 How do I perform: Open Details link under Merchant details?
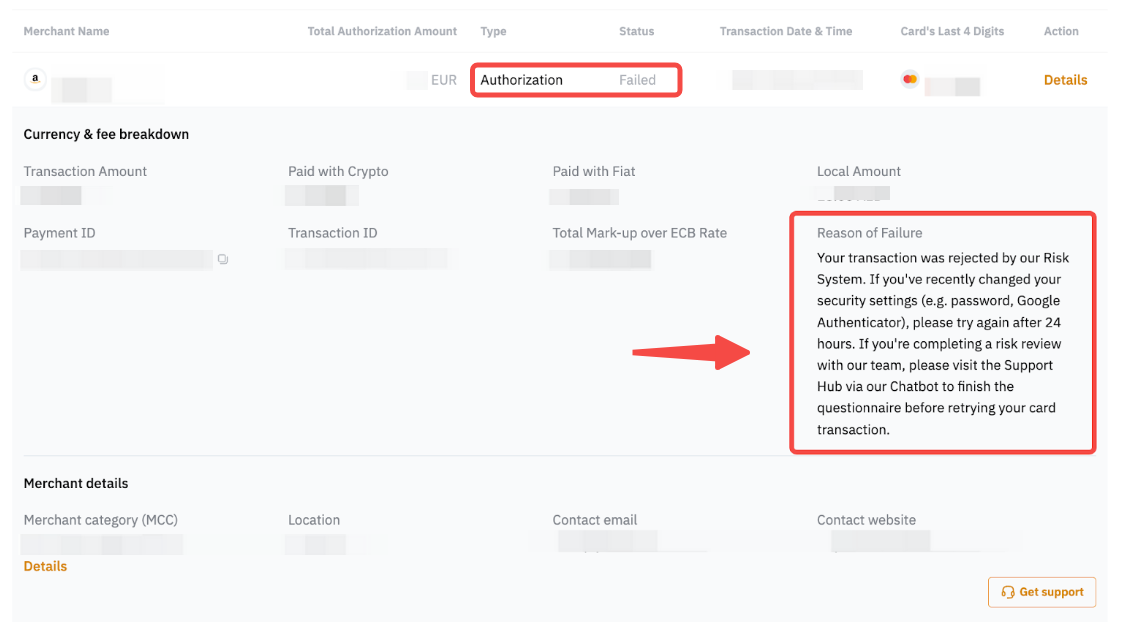tap(45, 566)
